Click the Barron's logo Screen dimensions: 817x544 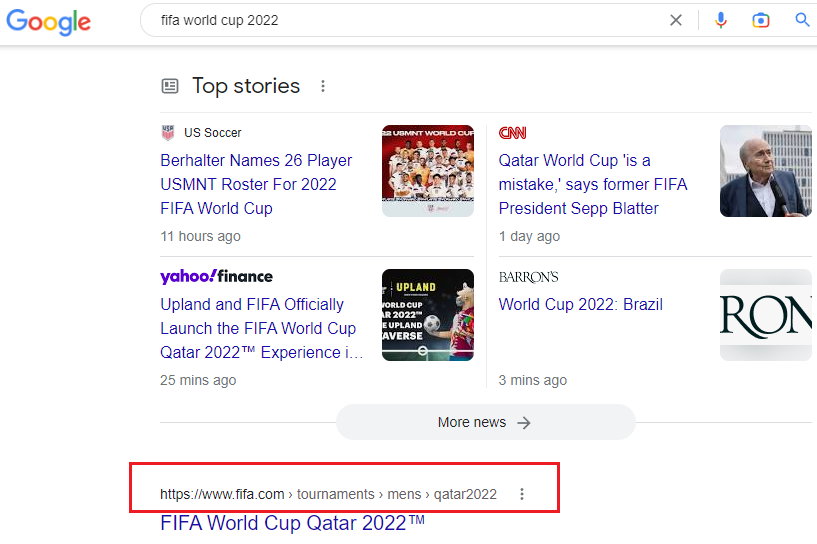pos(528,277)
